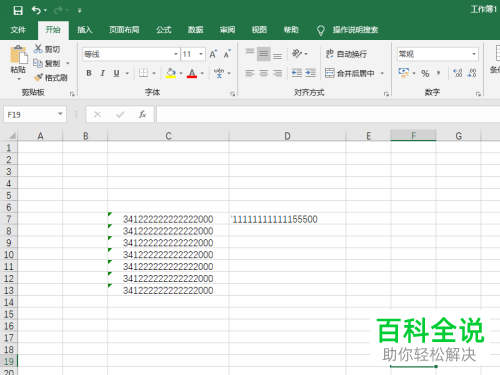Open the undo history dropdown arrow
The image size is (500, 375).
tap(45, 10)
